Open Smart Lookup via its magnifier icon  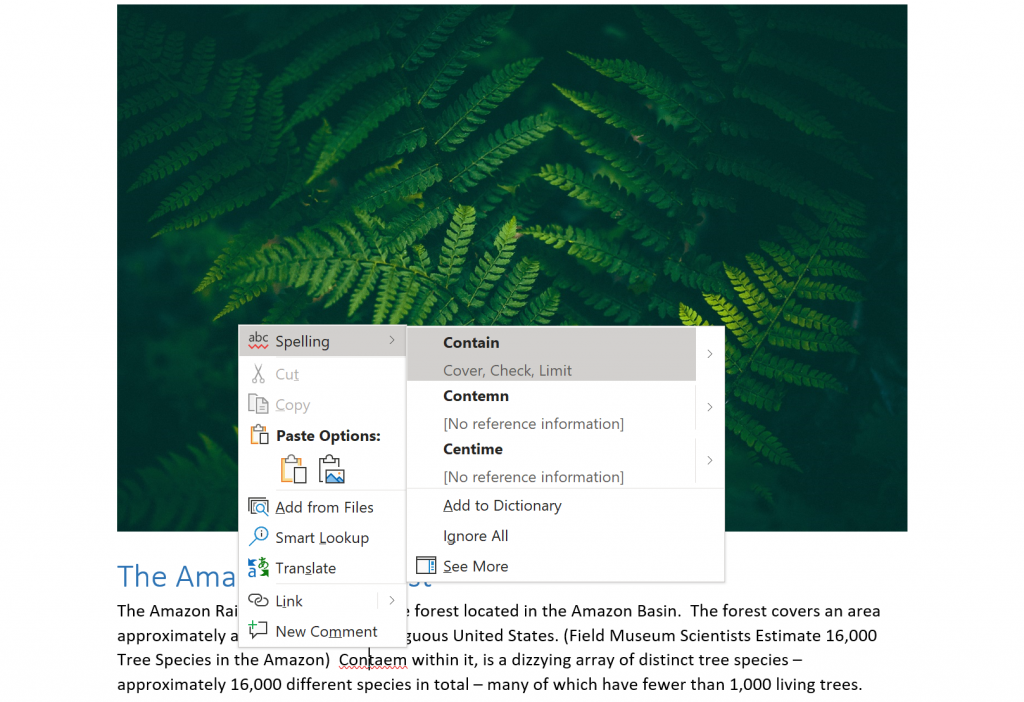coord(259,537)
